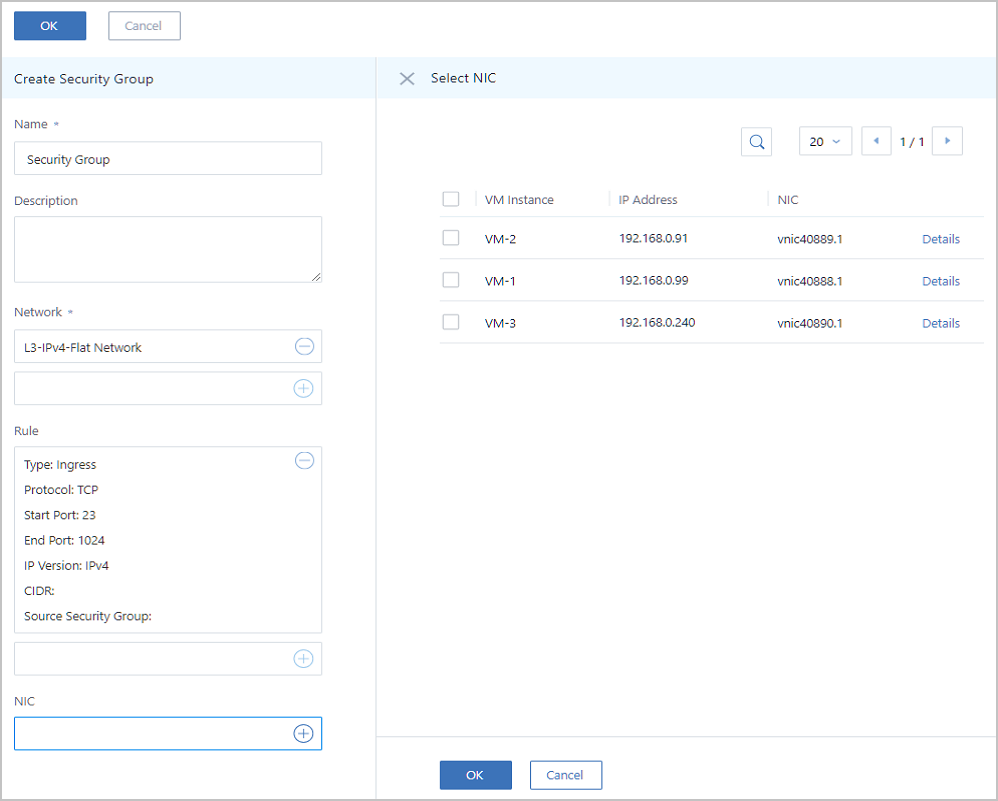Click the empty add-rule field
This screenshot has width=998, height=801.
pos(168,659)
